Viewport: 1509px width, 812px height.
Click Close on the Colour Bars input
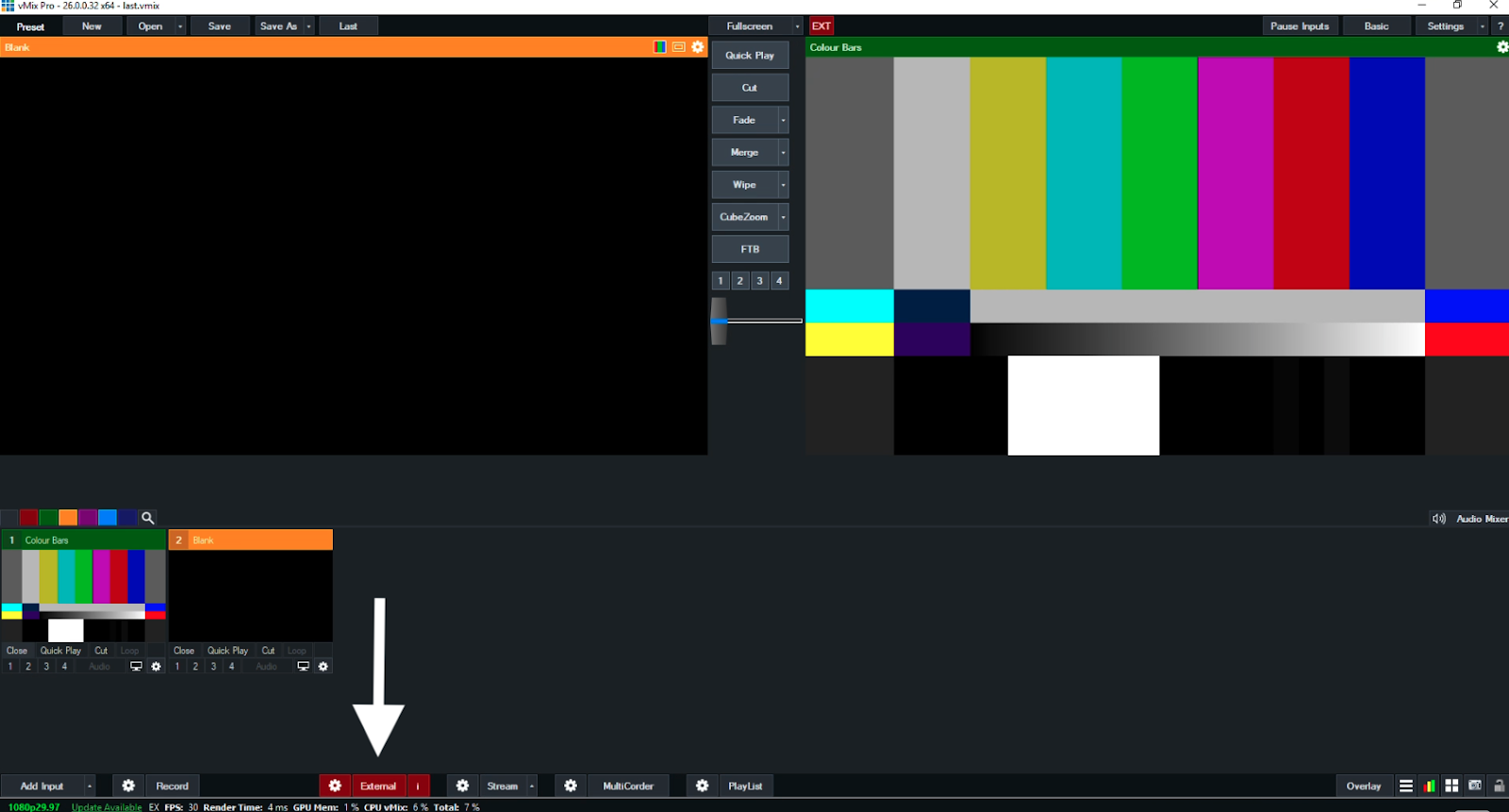pos(17,651)
